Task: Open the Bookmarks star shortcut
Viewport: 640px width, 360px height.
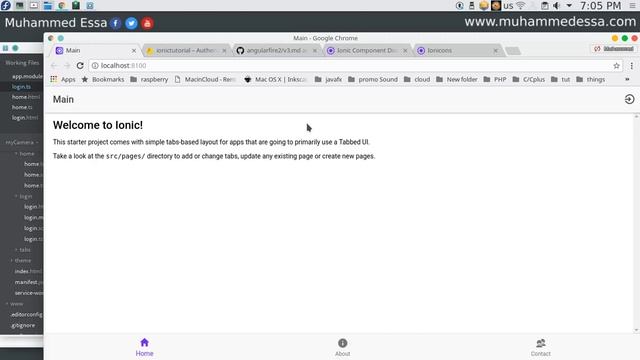Action: click(x=102, y=79)
